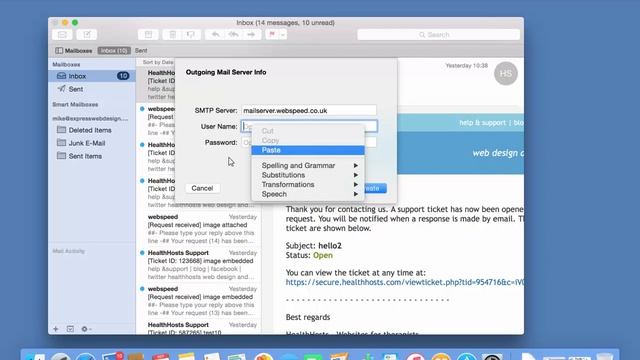Click the 'Outgoing Mail Server Info' heading

point(226,72)
